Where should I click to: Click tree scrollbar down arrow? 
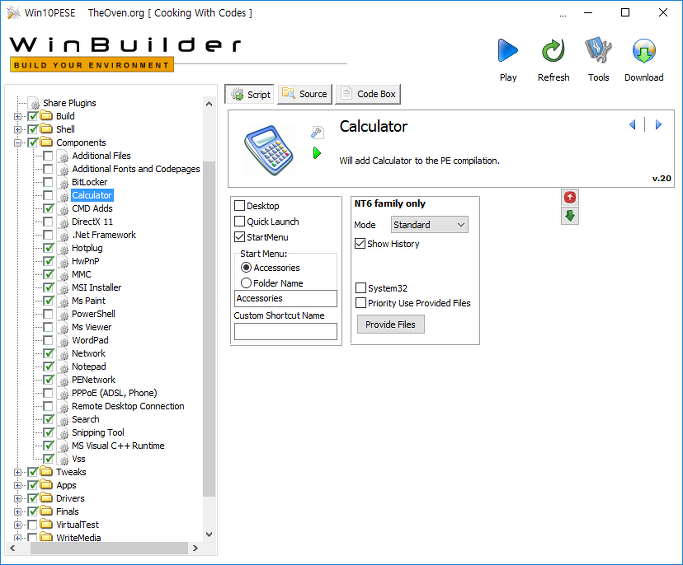click(209, 534)
